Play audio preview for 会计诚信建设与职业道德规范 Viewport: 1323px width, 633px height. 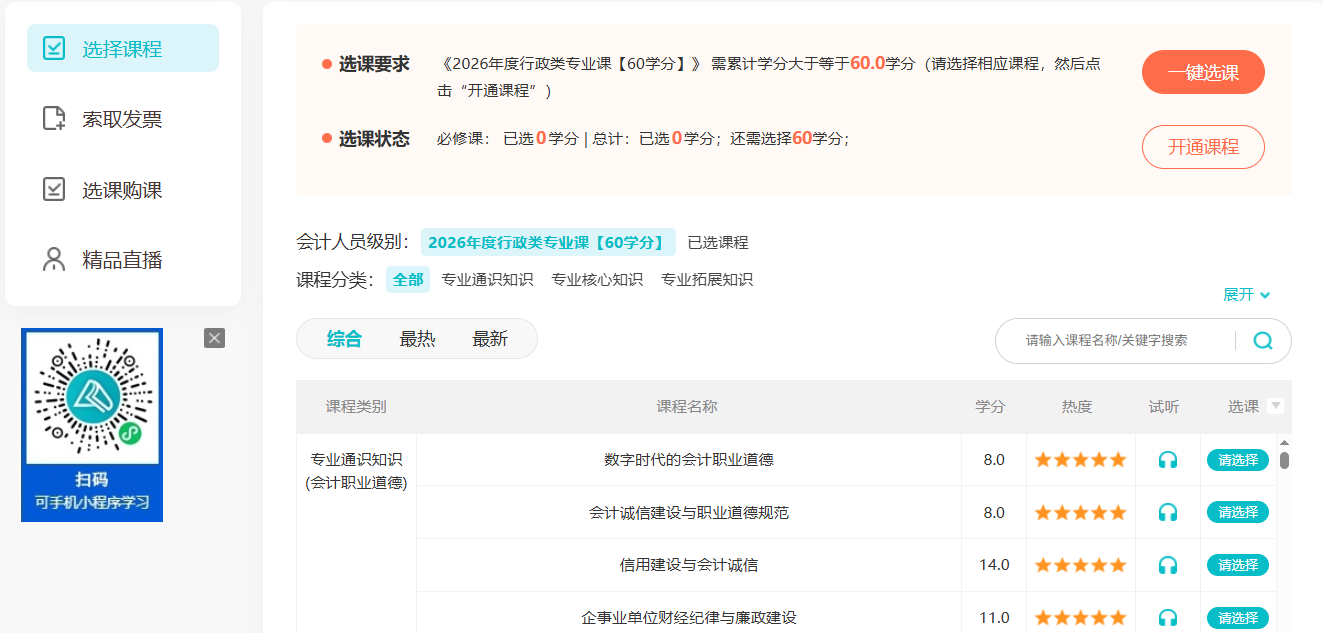(x=1167, y=512)
